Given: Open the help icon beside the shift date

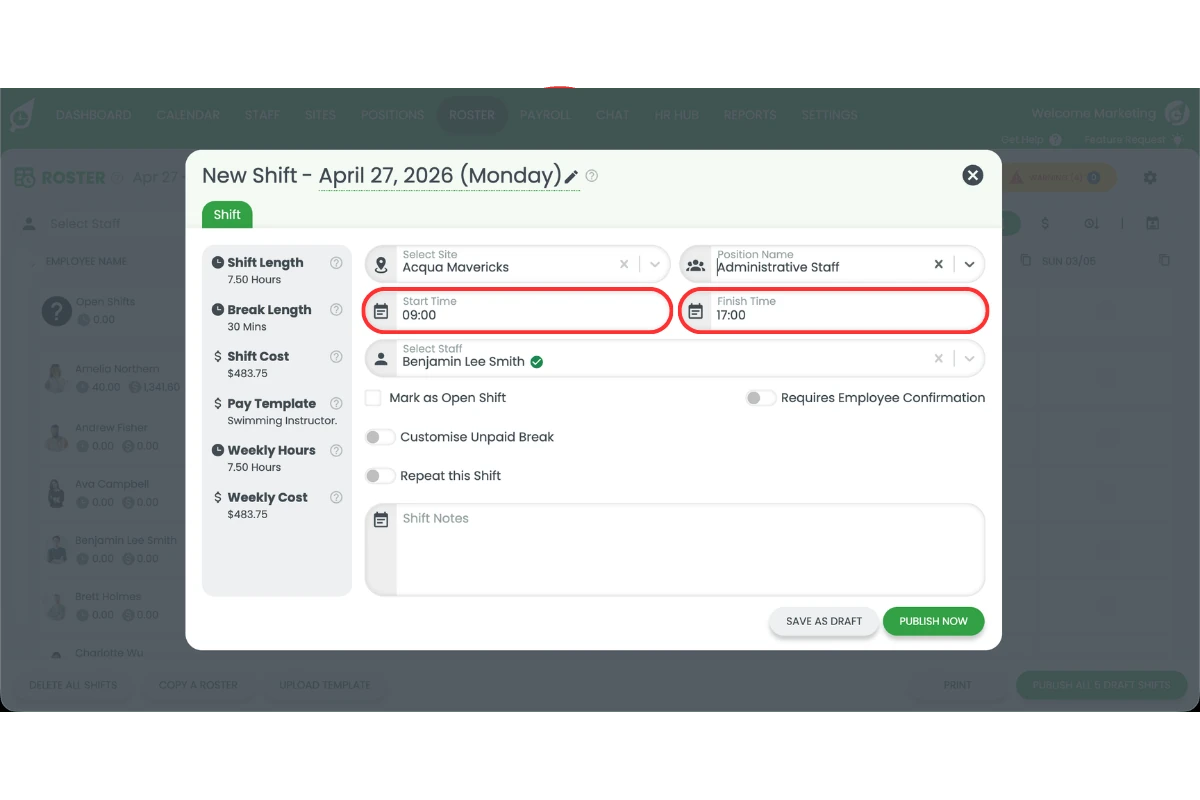Looking at the screenshot, I should (592, 176).
